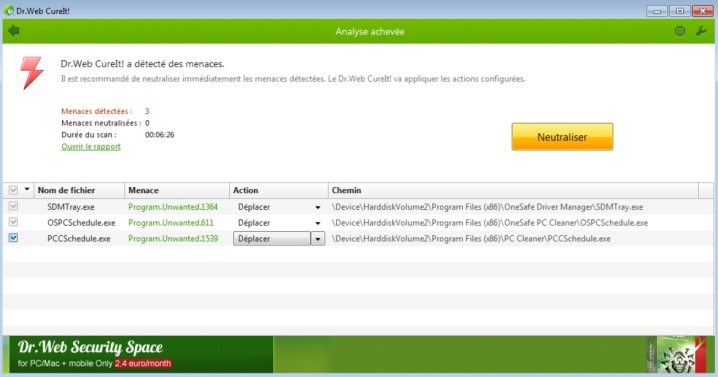
Task: Open the action dropdown arrow for PCCSchedule.exe
Action: tap(318, 239)
